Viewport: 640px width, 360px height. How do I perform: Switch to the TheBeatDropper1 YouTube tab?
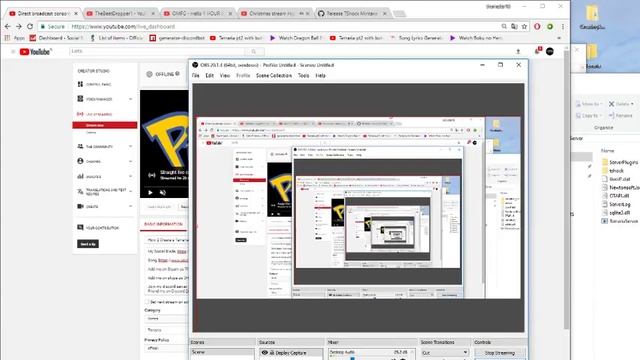tap(121, 13)
